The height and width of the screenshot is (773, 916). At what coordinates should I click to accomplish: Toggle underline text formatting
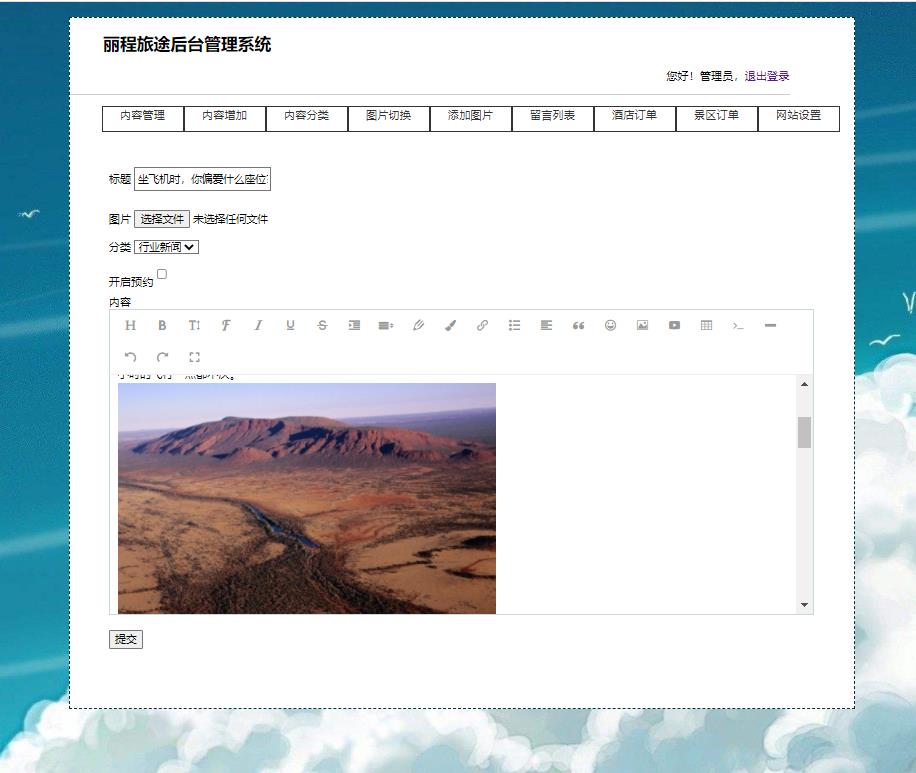tap(290, 325)
